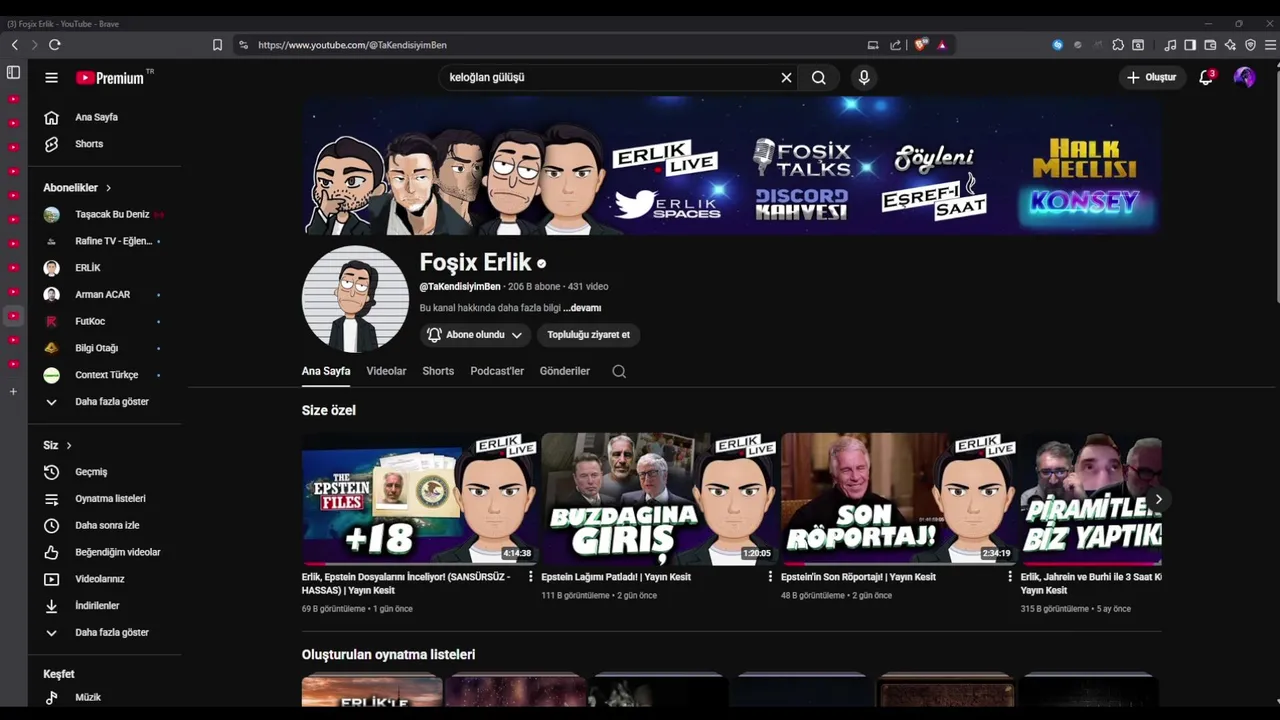Open notifications bell with 3 badge
Image resolution: width=1280 pixels, height=720 pixels.
[1206, 77]
